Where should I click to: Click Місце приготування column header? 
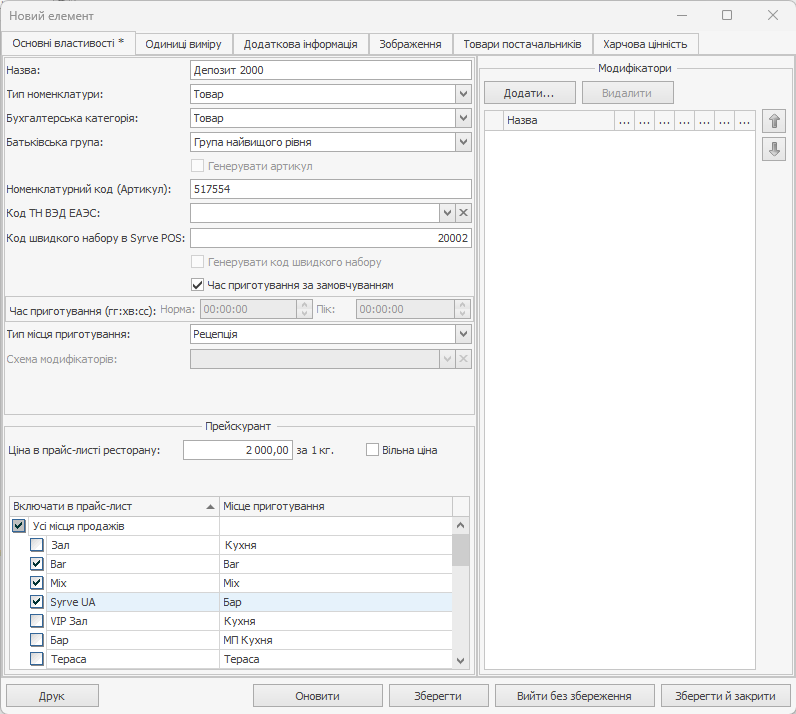pos(336,506)
